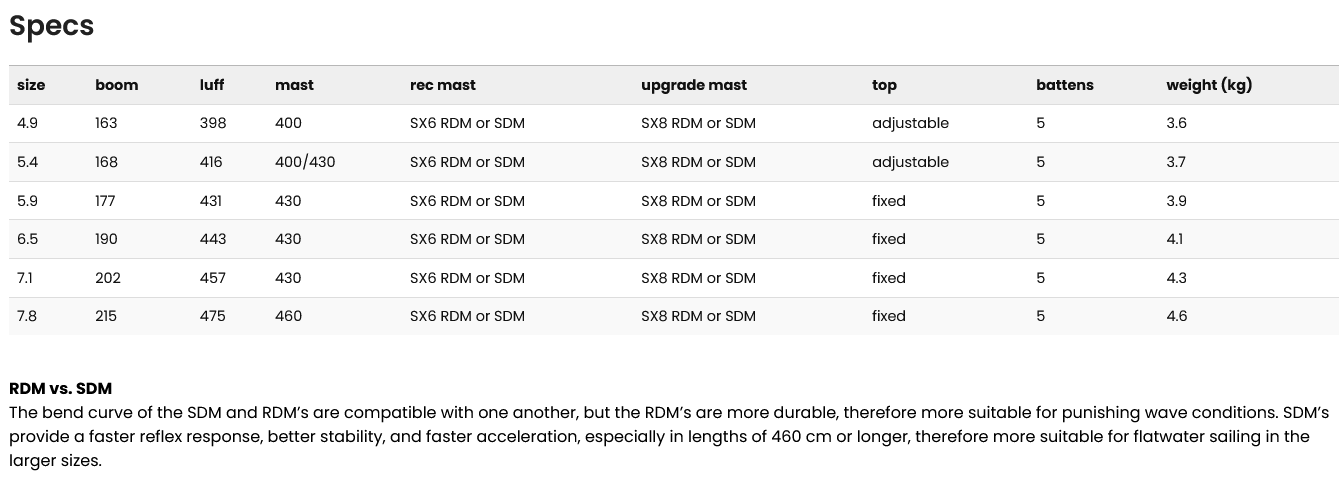Screen dimensions: 1339x478
Task: Click the 'Specs' heading
Action: pos(51,27)
